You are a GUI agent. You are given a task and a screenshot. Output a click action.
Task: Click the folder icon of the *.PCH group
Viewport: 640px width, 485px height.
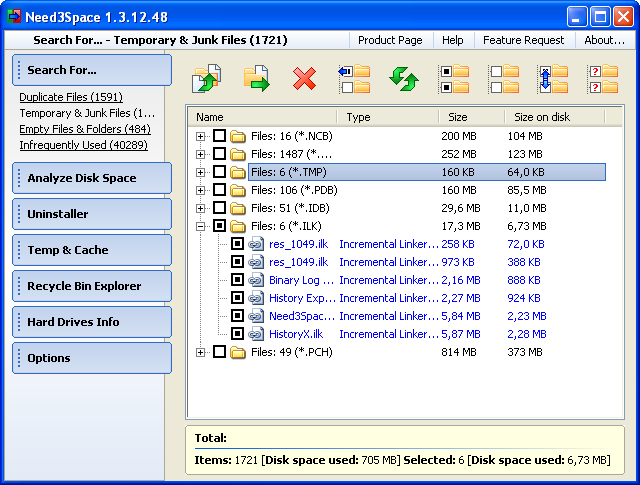tap(238, 352)
